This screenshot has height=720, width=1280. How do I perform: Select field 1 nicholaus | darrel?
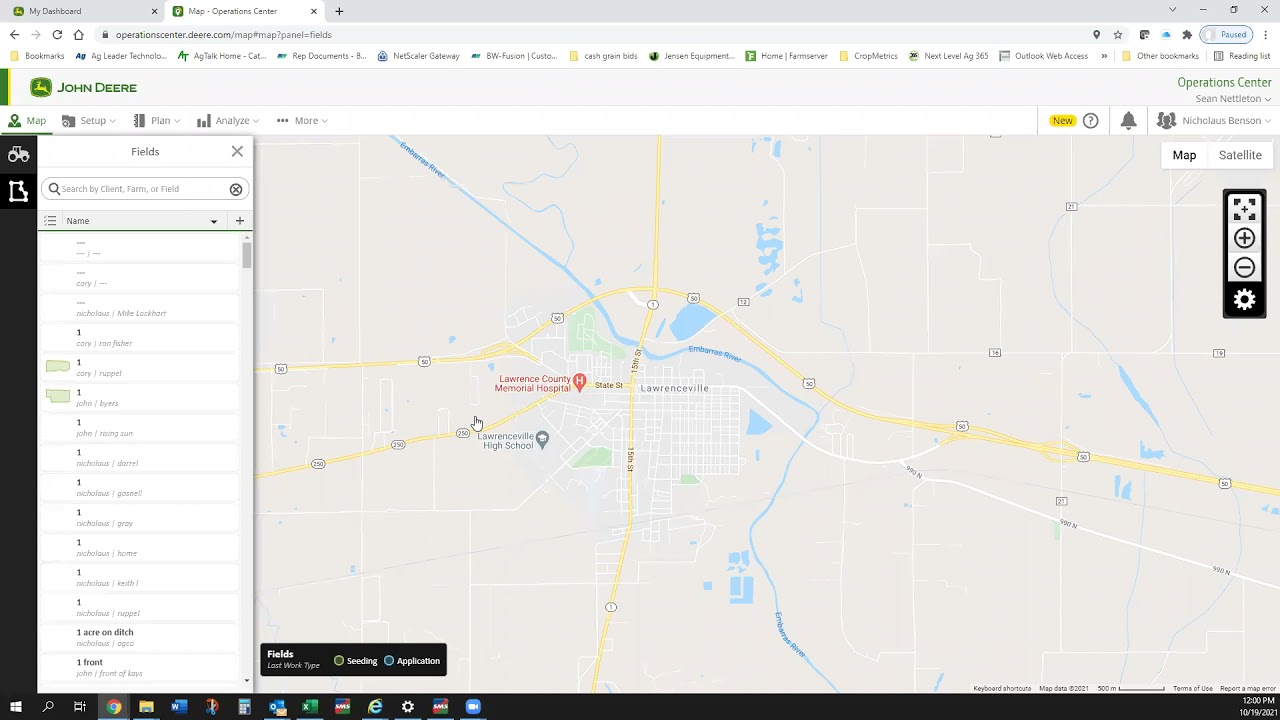click(139, 458)
